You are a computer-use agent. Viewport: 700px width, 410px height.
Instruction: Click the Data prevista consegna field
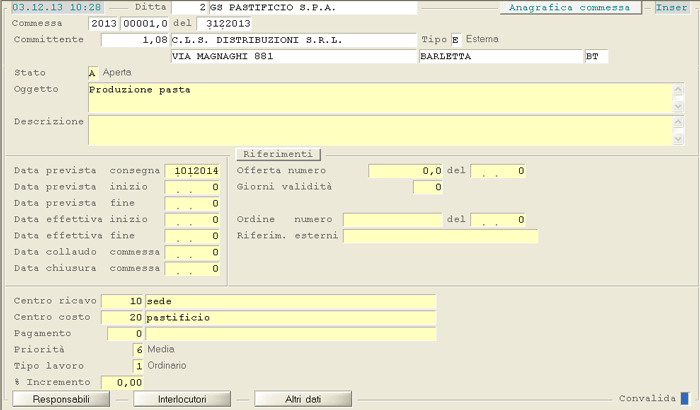point(192,171)
